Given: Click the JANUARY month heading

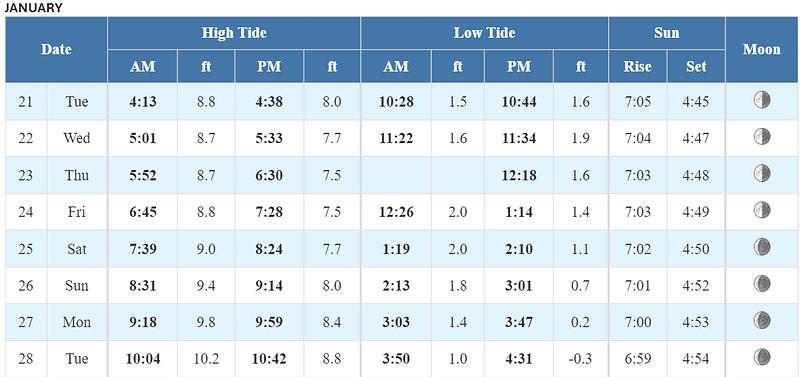Looking at the screenshot, I should [33, 8].
